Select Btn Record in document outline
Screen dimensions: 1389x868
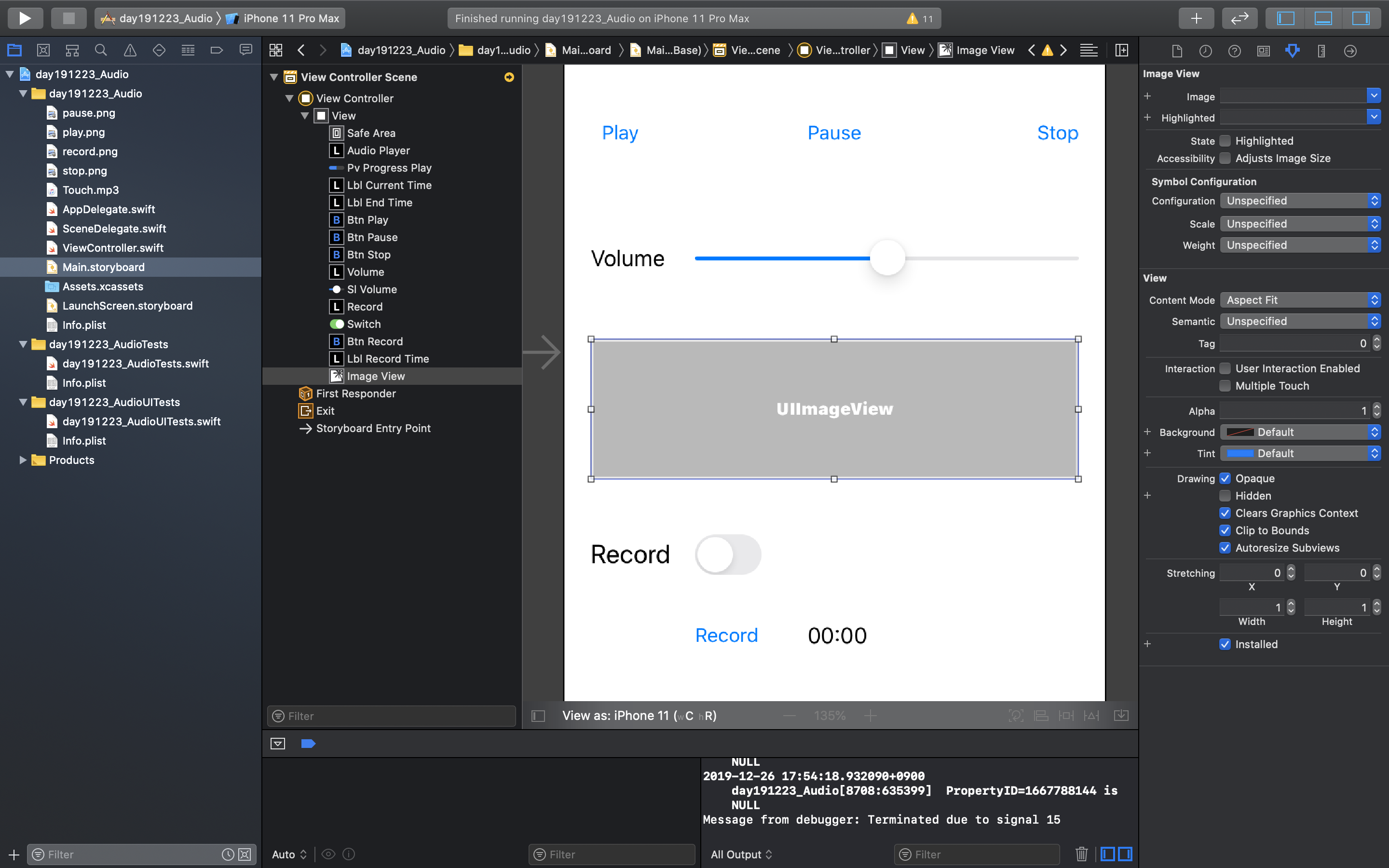tap(374, 341)
